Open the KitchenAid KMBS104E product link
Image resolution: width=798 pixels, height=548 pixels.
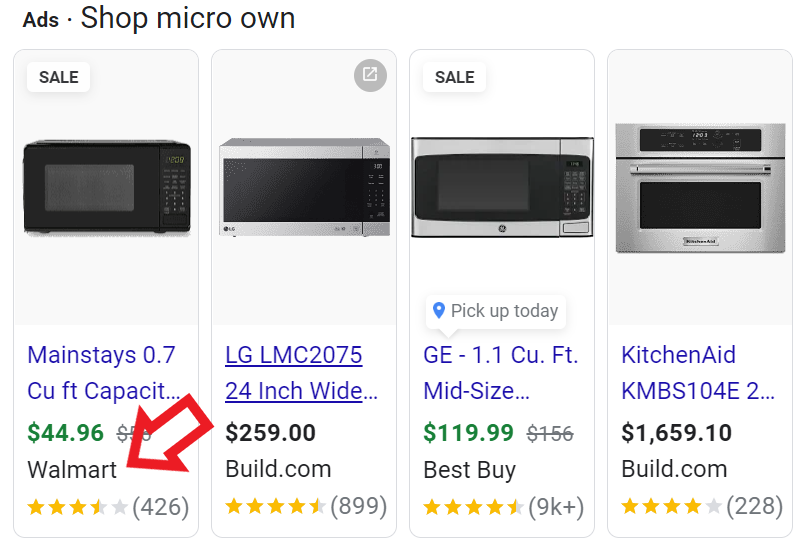pyautogui.click(x=698, y=372)
